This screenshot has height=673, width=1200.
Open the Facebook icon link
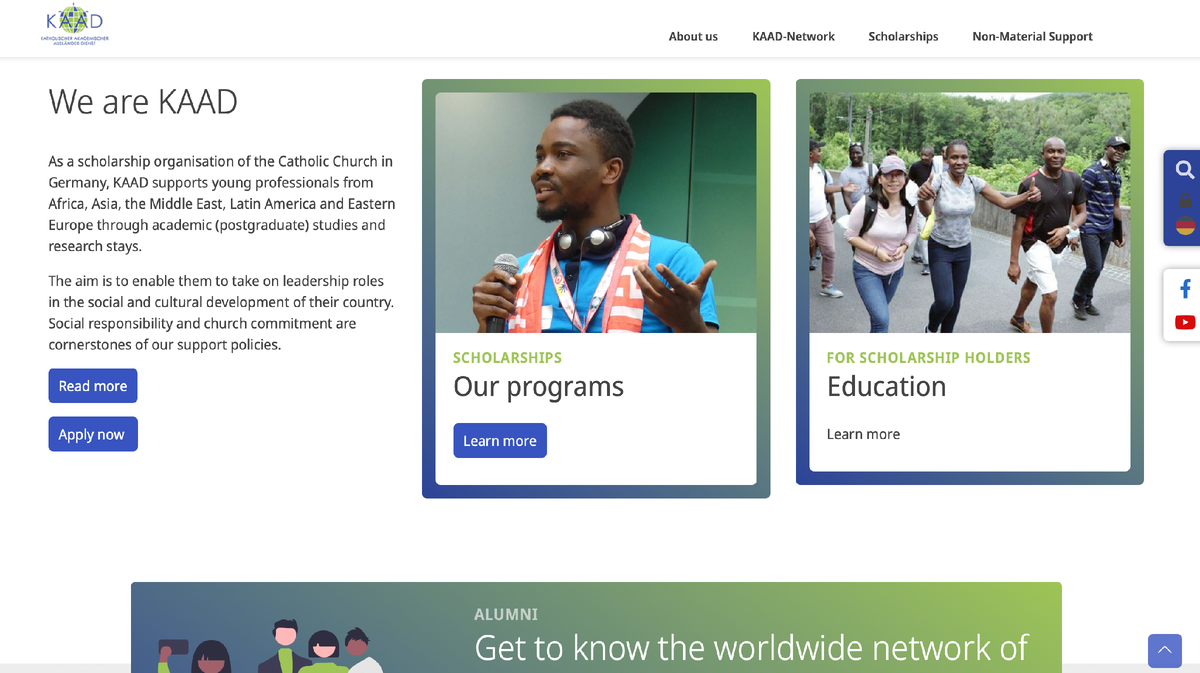[1185, 289]
